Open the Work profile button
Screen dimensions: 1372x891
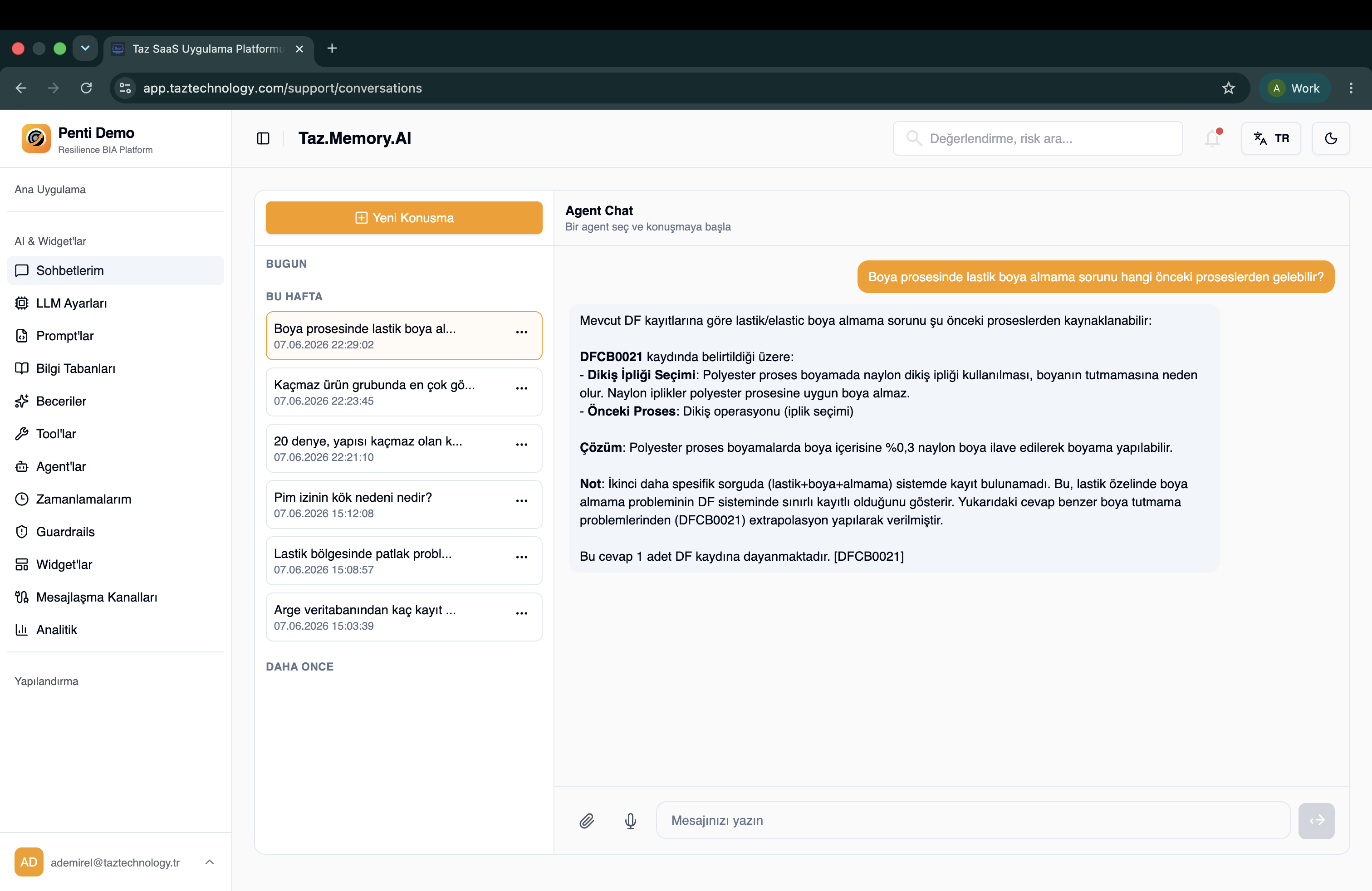pyautogui.click(x=1294, y=88)
